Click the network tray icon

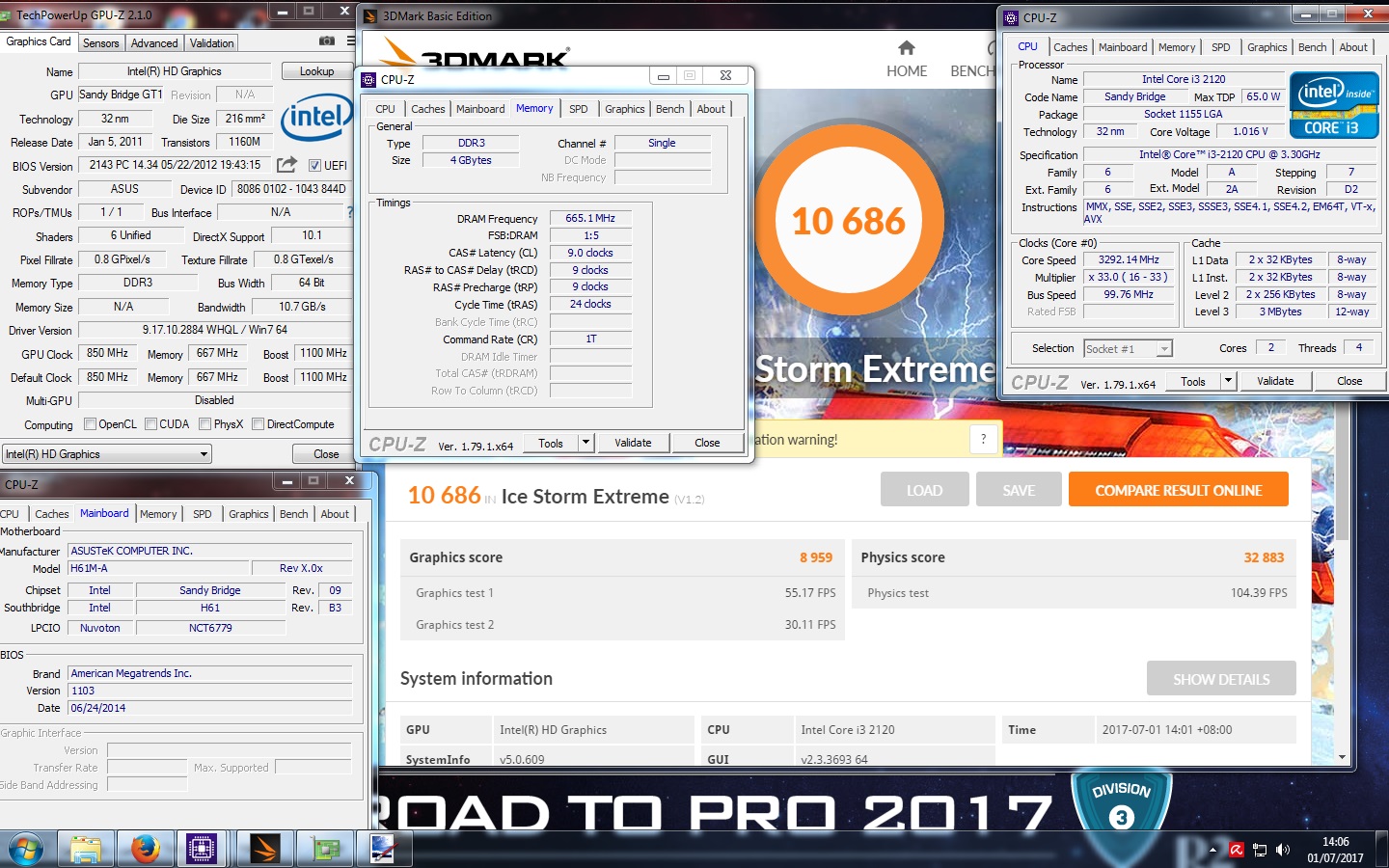pyautogui.click(x=1260, y=850)
